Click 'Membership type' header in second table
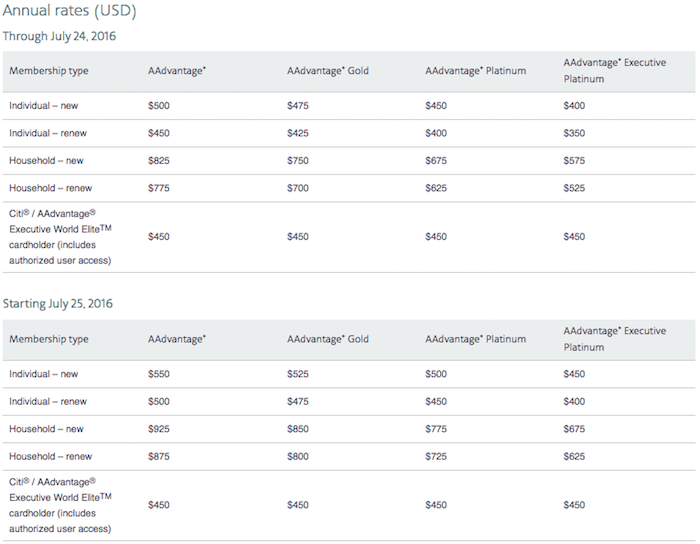Screen dimensions: 700x544 [49, 339]
